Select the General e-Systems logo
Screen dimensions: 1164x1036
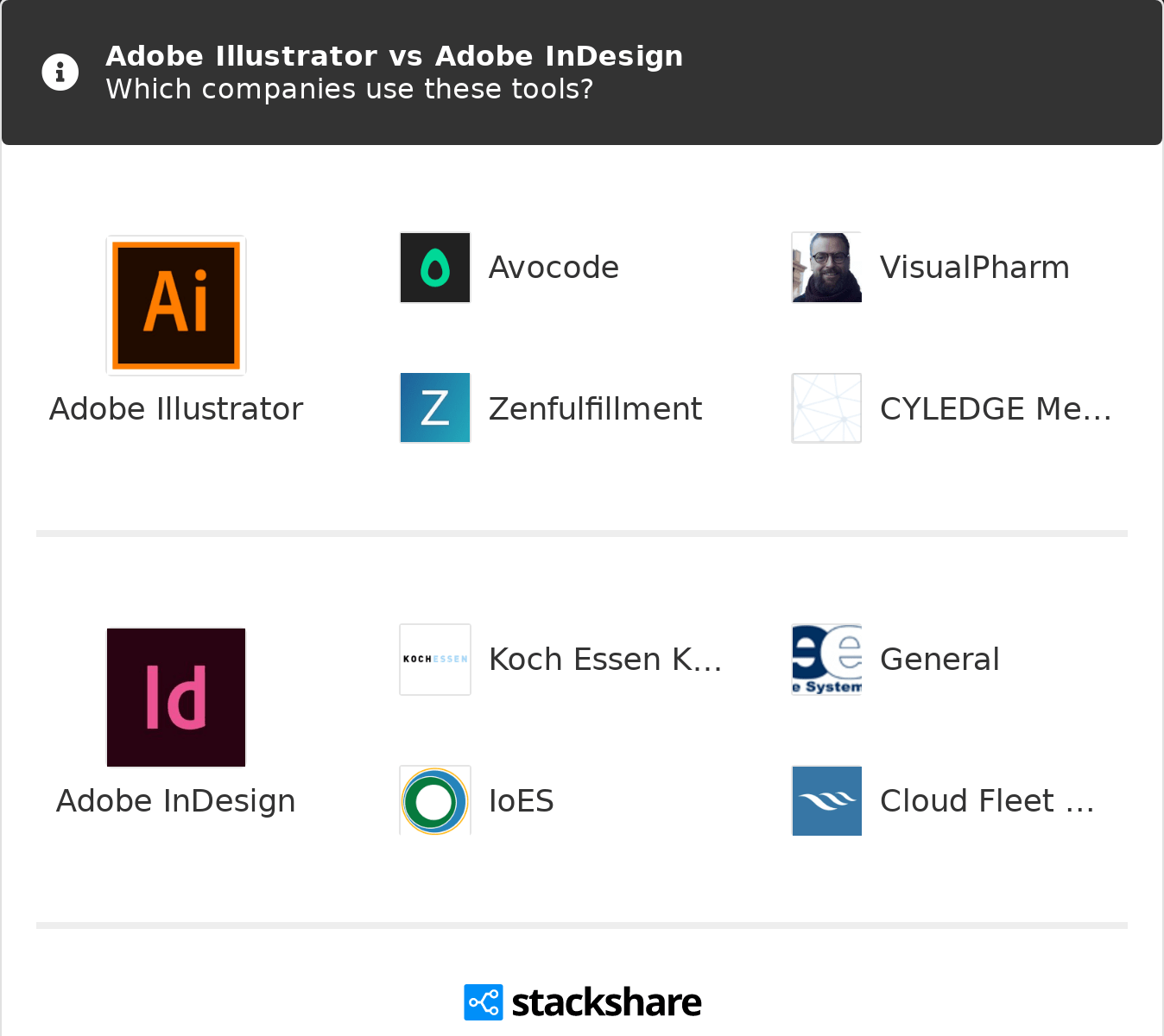click(x=826, y=659)
